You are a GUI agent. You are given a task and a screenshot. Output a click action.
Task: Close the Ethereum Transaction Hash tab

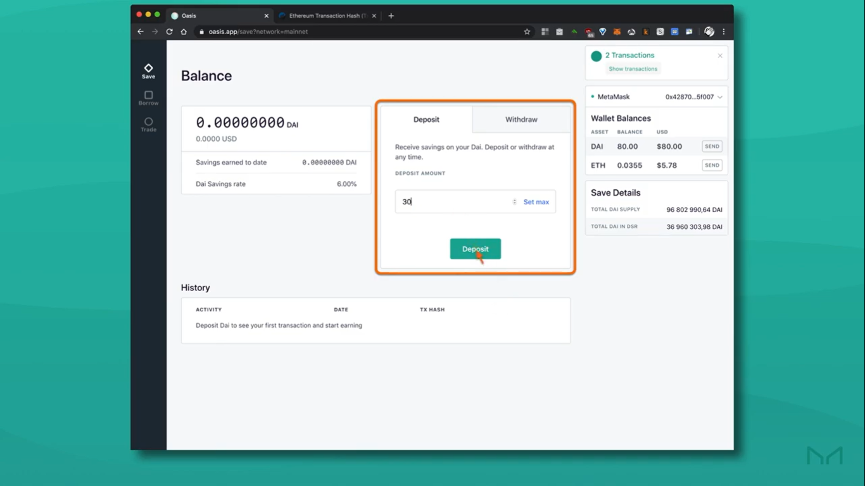(x=374, y=16)
